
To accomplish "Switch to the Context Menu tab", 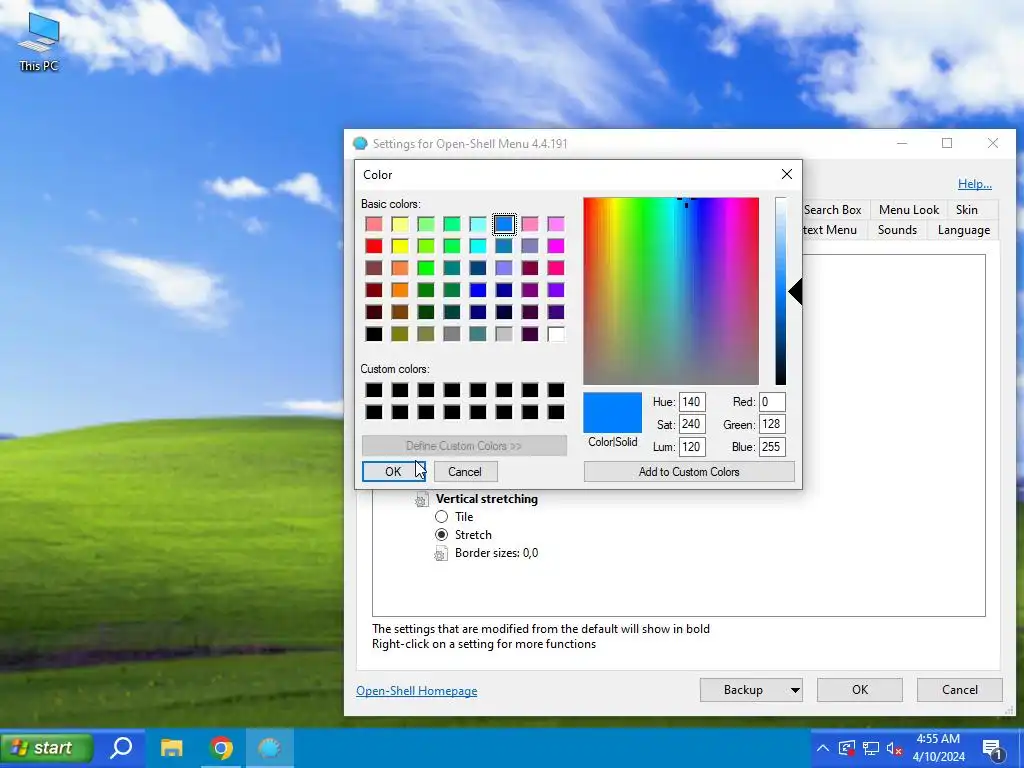I will pos(829,230).
